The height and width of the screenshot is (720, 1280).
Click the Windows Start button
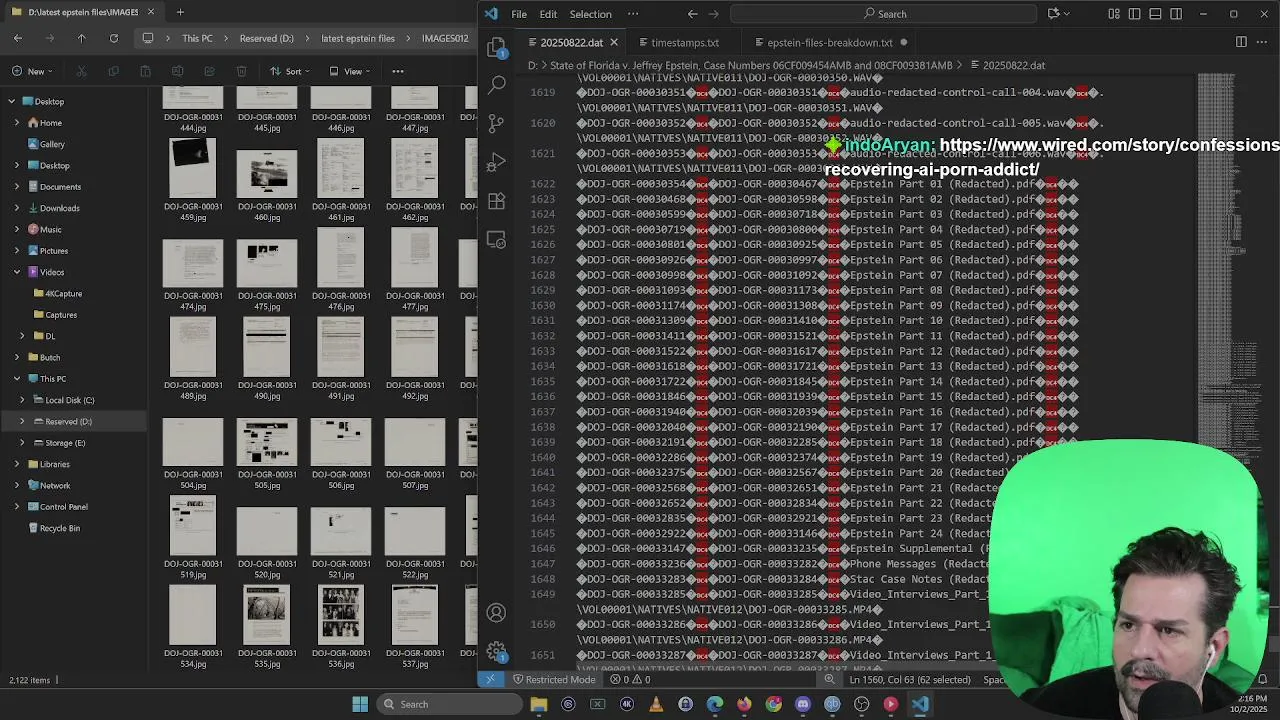click(360, 704)
